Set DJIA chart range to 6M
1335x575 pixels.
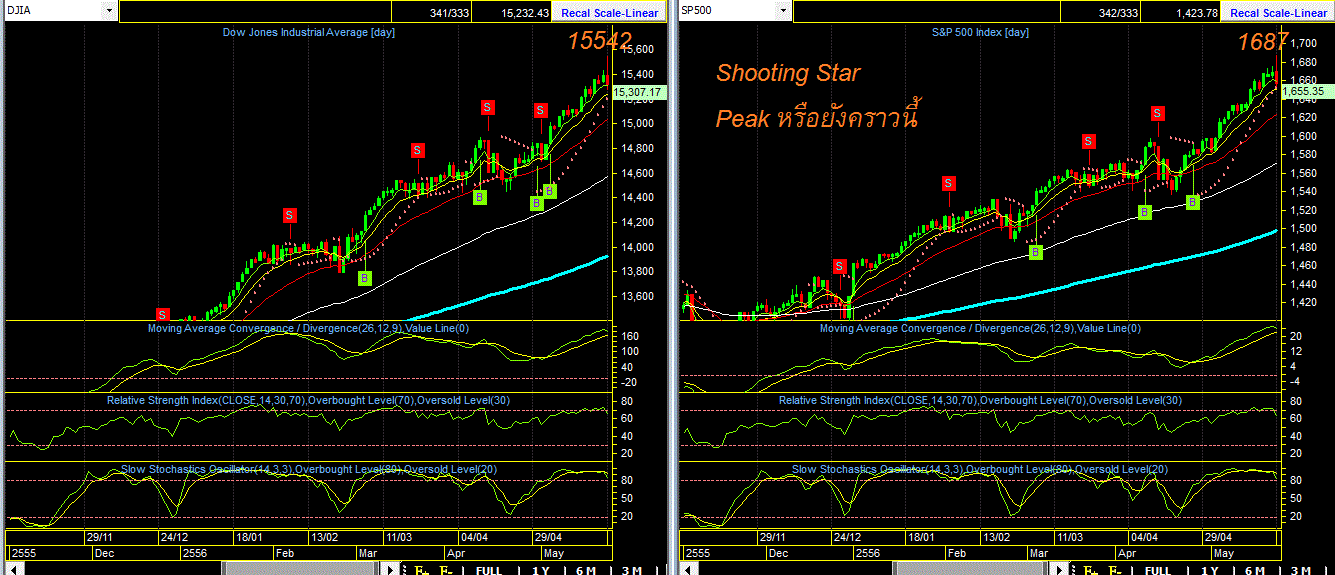(586, 570)
